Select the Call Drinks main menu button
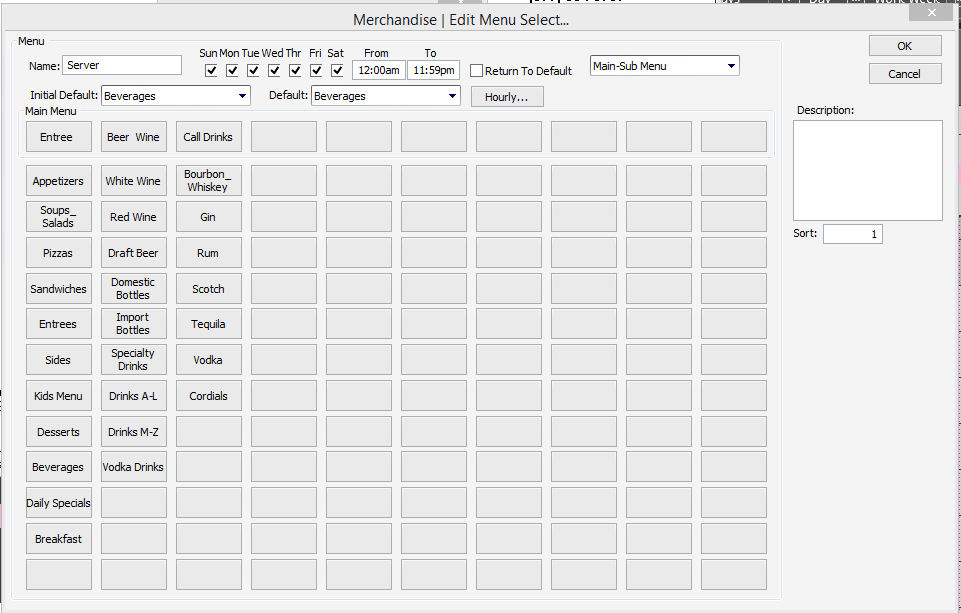The width and height of the screenshot is (961, 613). click(x=208, y=137)
